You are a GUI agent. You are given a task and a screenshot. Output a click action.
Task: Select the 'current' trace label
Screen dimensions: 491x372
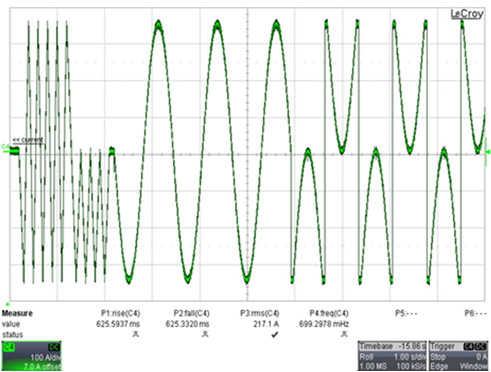point(28,140)
